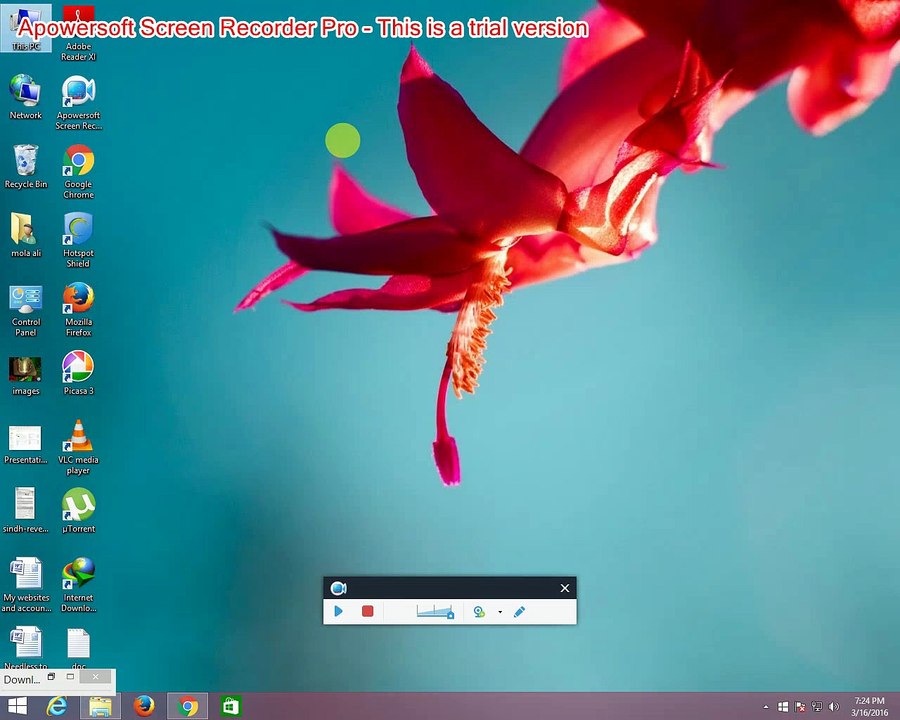This screenshot has height=720, width=900.
Task: Select the Apowersoft Screen Recorder shortcut
Action: [x=79, y=102]
